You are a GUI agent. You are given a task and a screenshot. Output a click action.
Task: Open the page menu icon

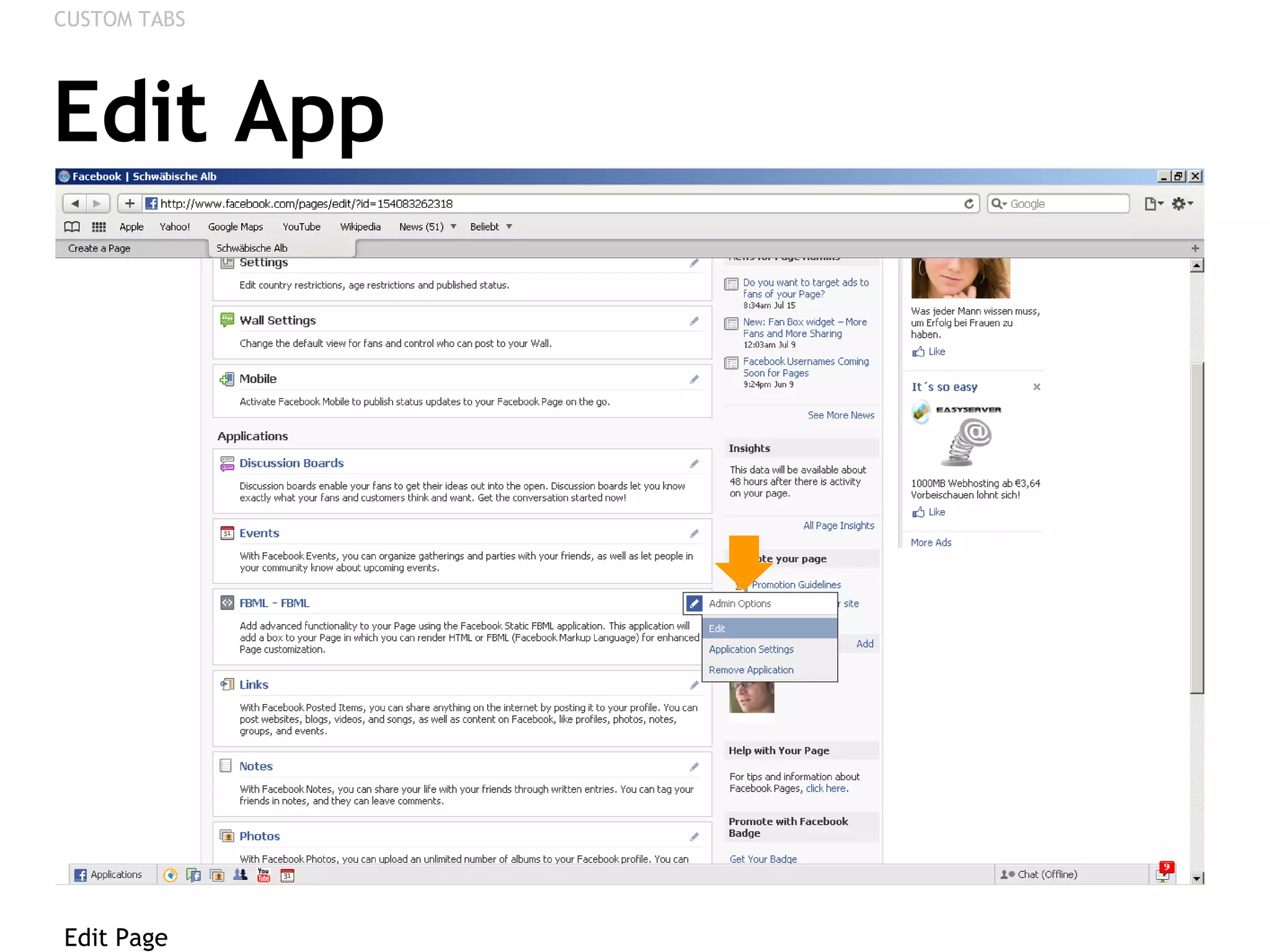tap(1153, 203)
